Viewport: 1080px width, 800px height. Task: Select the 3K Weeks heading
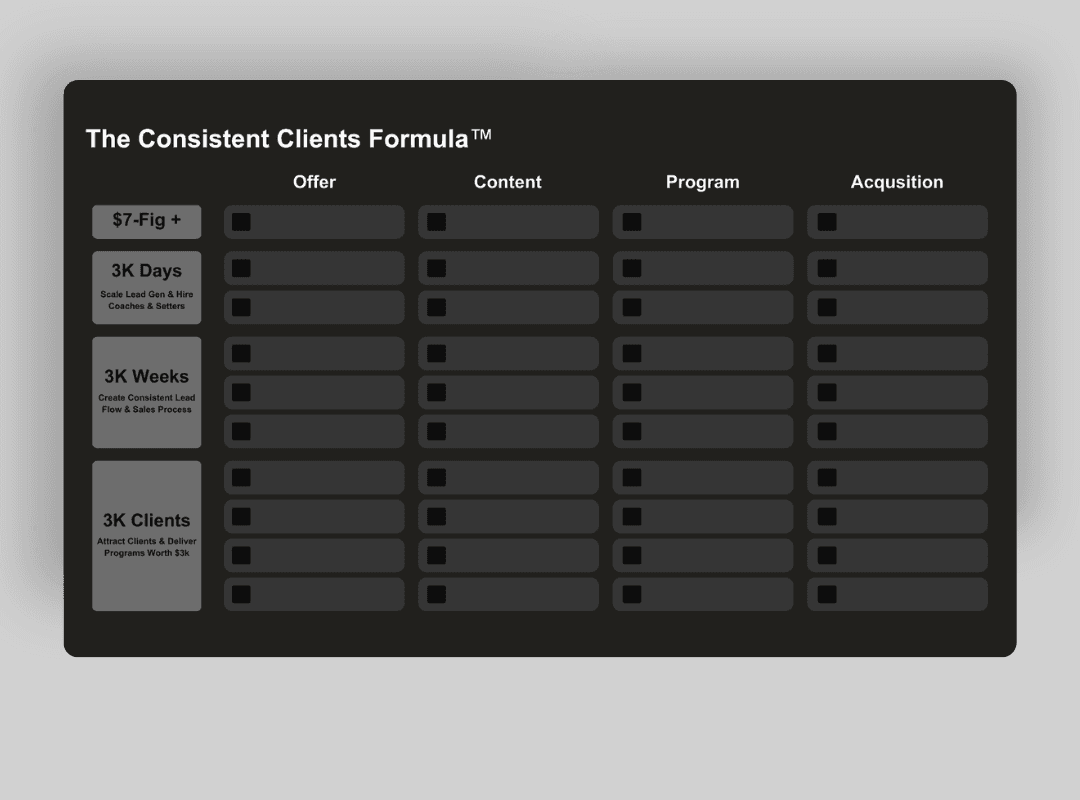(x=147, y=376)
